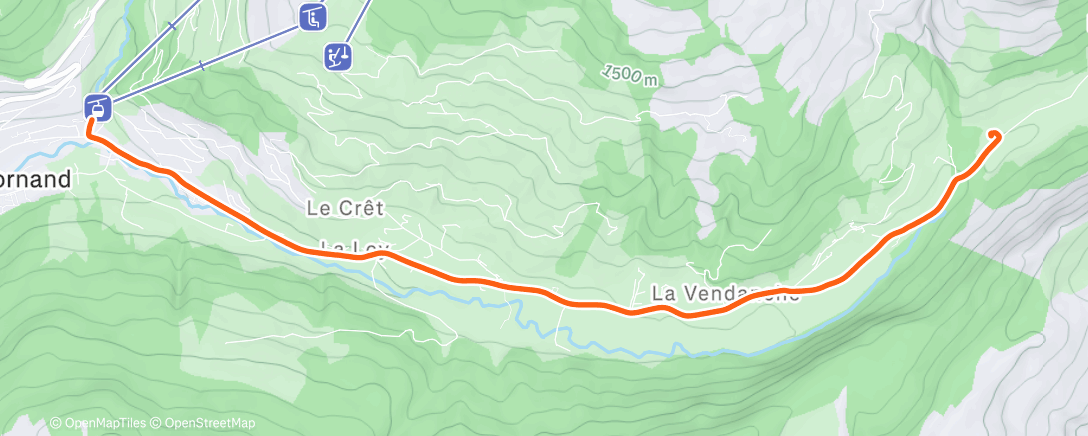Open the OpenMapTiles attribution link
The height and width of the screenshot is (436, 1088).
pos(99,423)
